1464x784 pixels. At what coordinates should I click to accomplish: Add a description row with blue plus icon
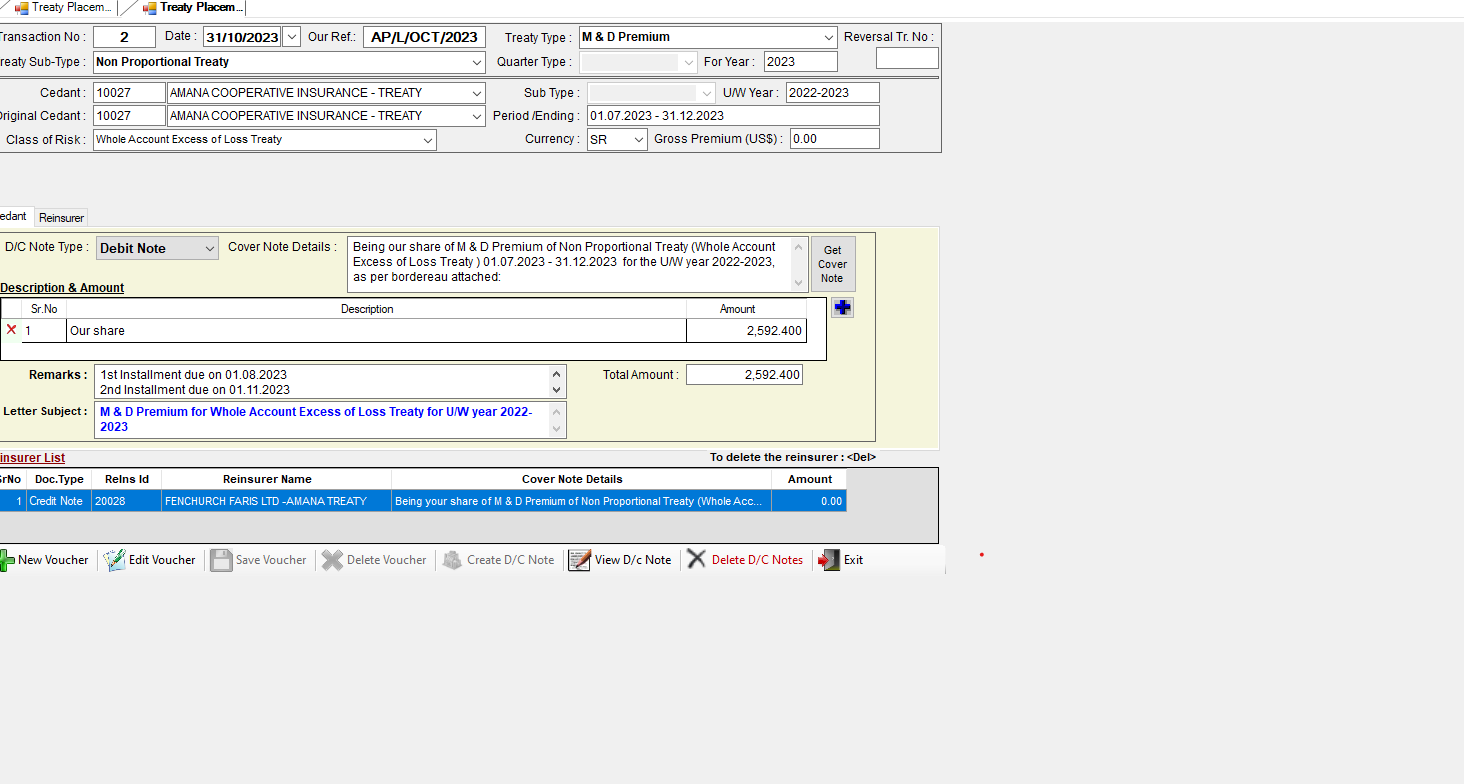coord(842,308)
